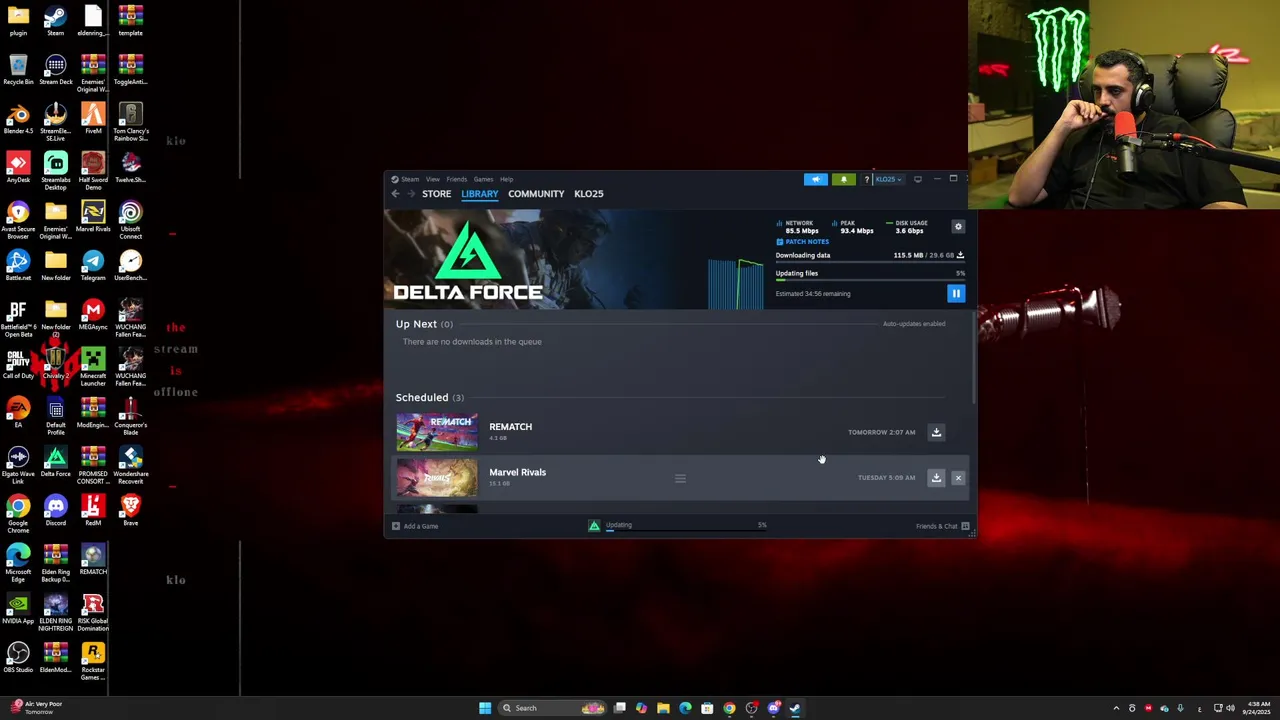Download REMATCH update now
1280x720 pixels.
tap(937, 432)
